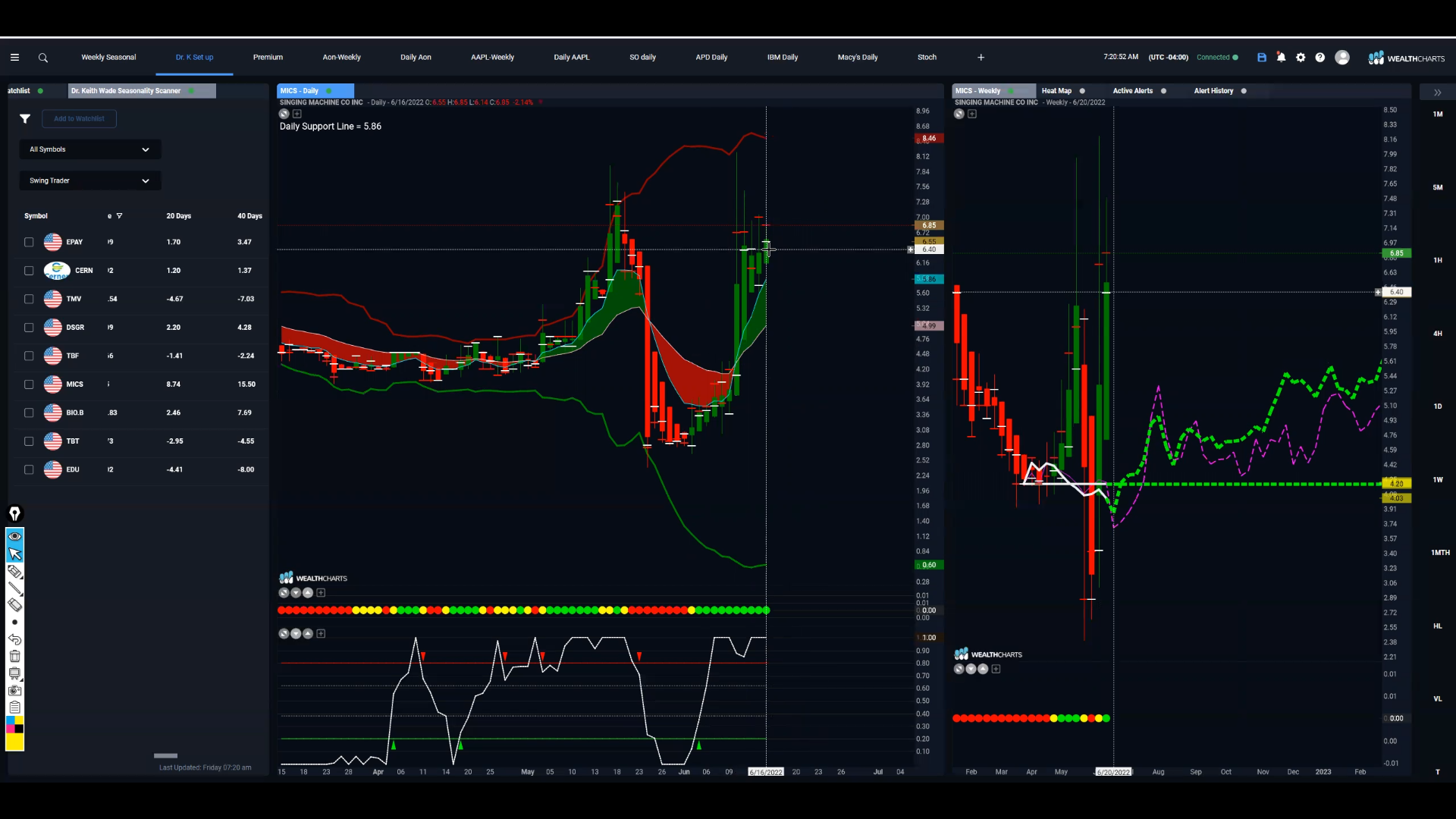Open the notifications bell icon
Screen dimensions: 1456x819
pyautogui.click(x=1281, y=58)
